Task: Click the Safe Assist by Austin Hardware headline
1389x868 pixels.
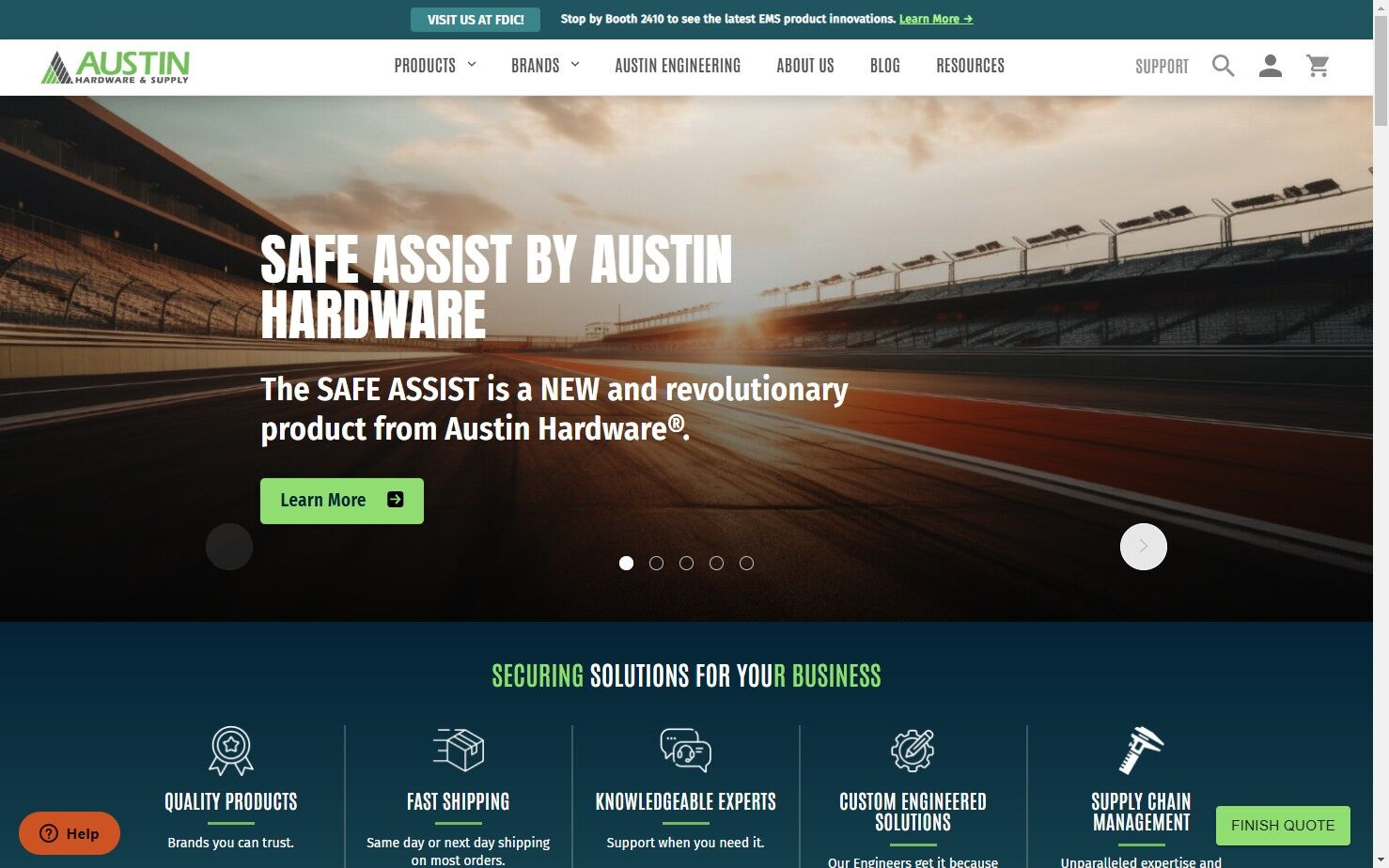Action: [x=496, y=287]
